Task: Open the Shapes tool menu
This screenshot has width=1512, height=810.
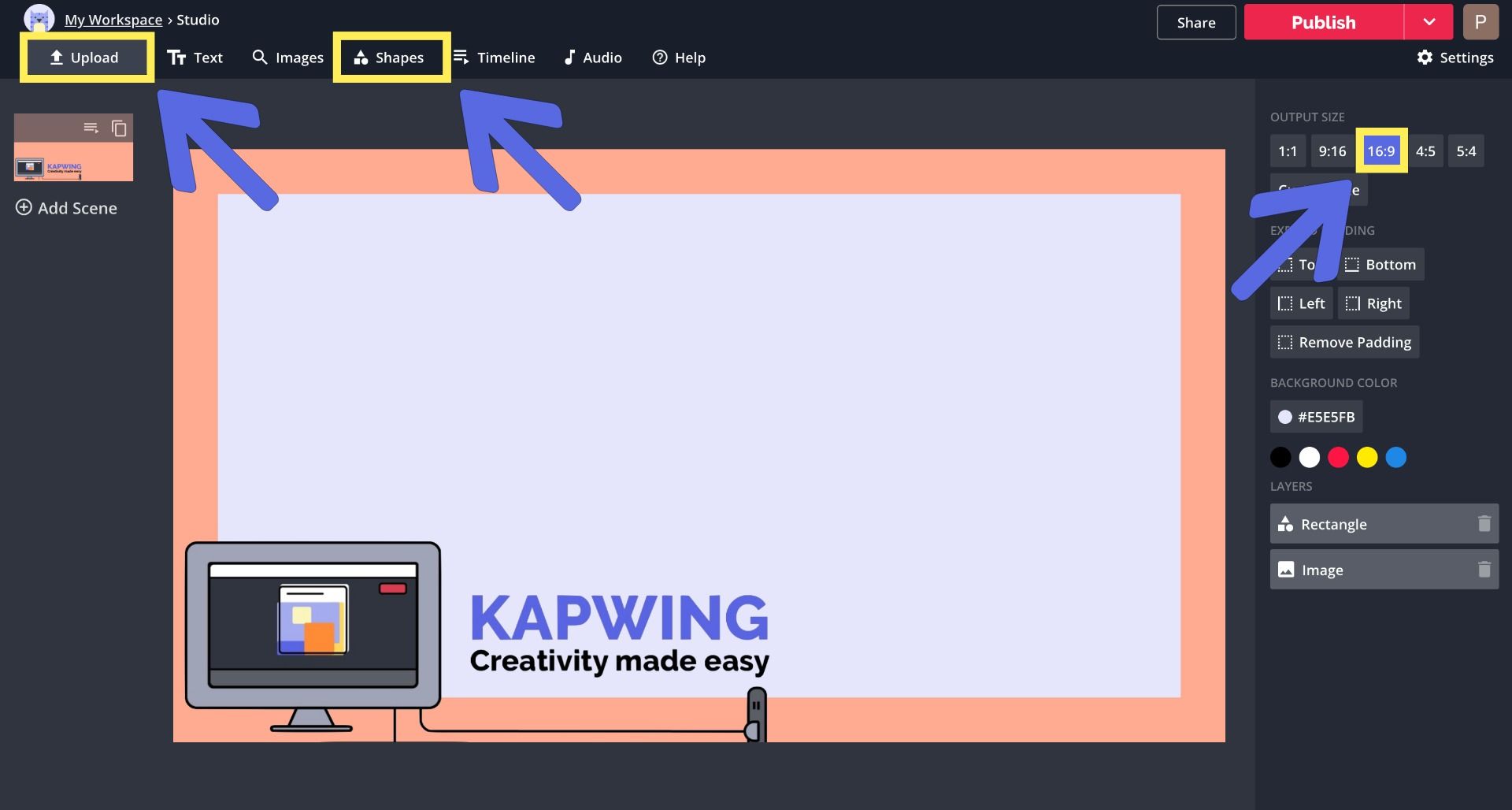Action: (x=391, y=58)
